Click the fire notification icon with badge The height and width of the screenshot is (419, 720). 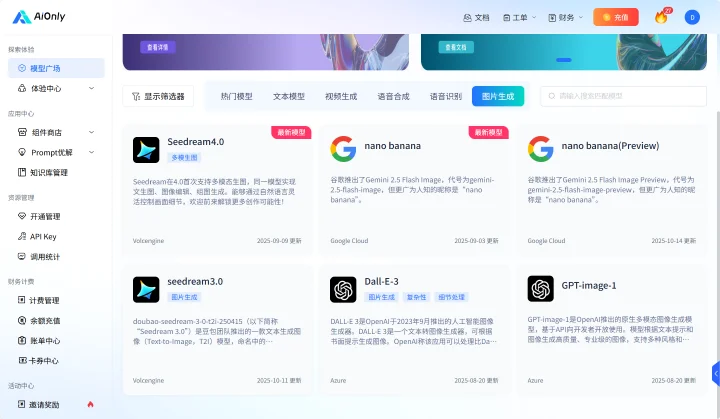662,17
